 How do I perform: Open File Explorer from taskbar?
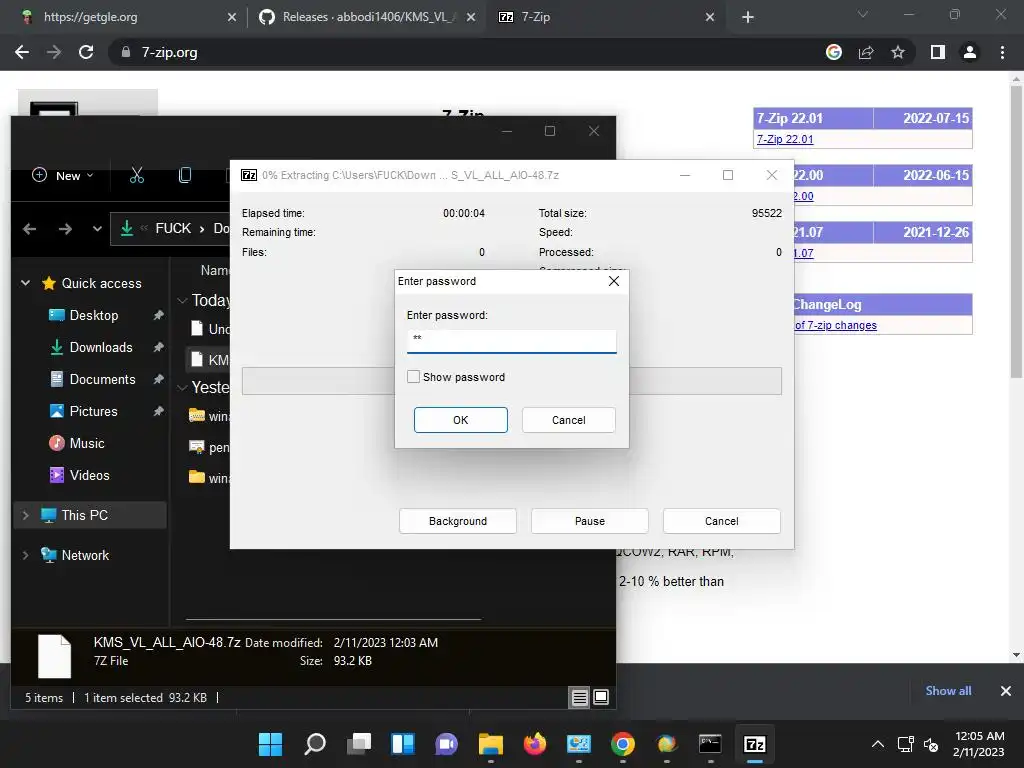[490, 744]
